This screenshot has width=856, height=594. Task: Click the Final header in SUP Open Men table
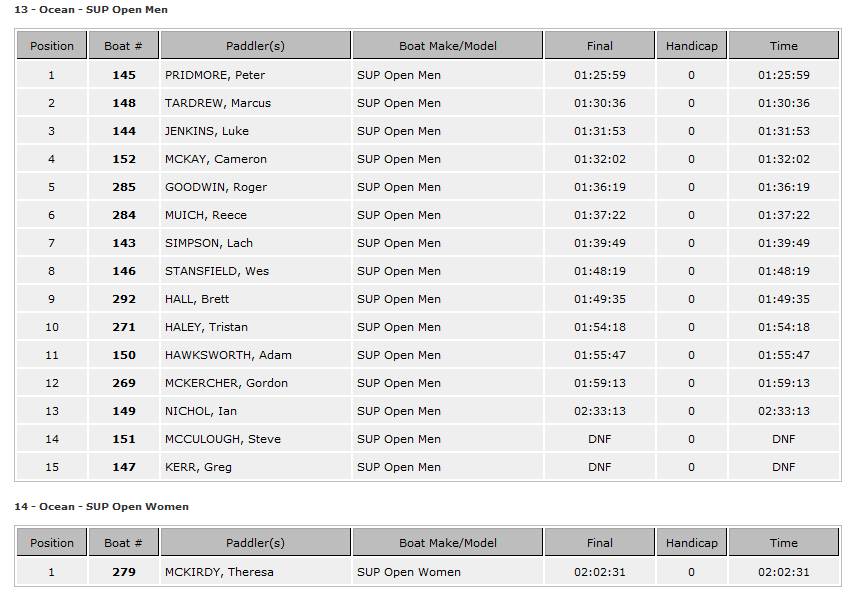click(599, 46)
